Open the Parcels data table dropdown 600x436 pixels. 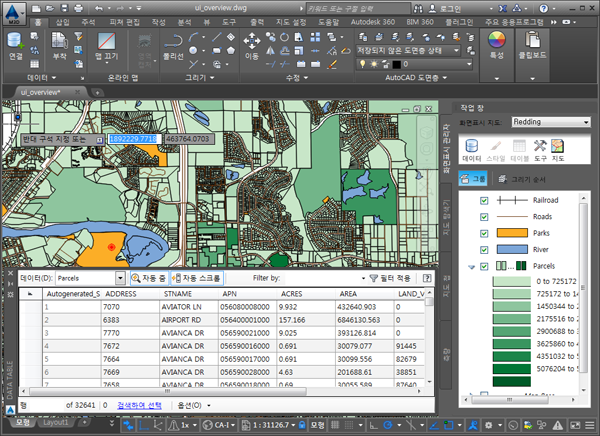[x=121, y=276]
